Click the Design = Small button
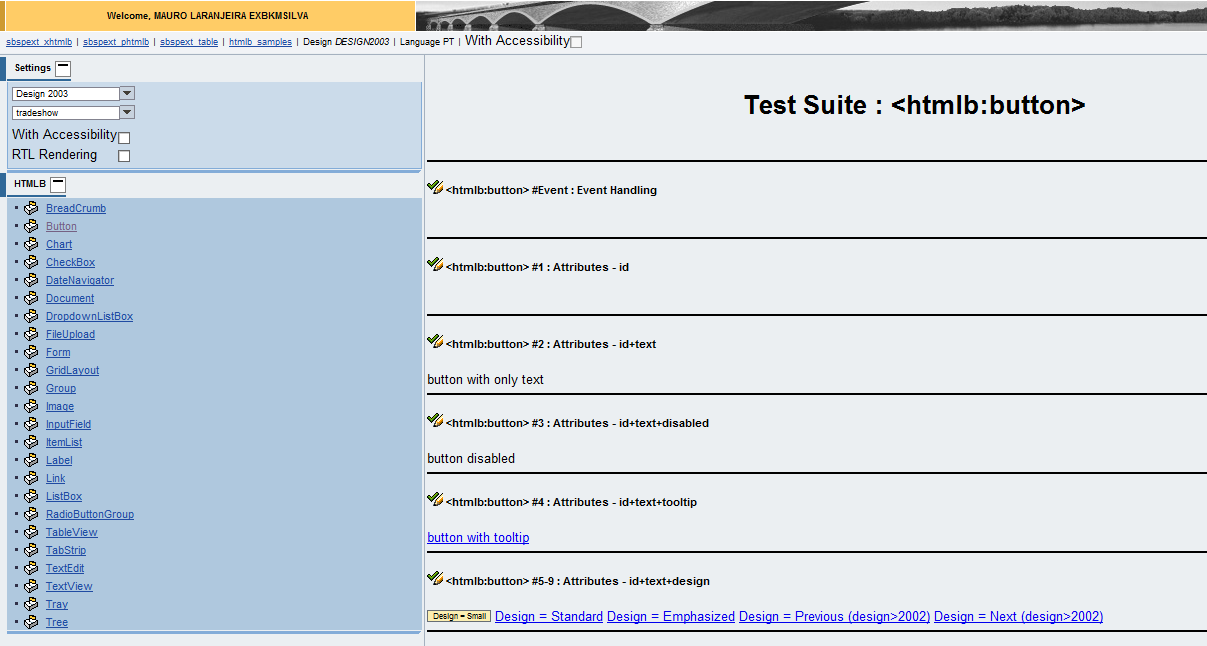1207x646 pixels. [x=459, y=616]
